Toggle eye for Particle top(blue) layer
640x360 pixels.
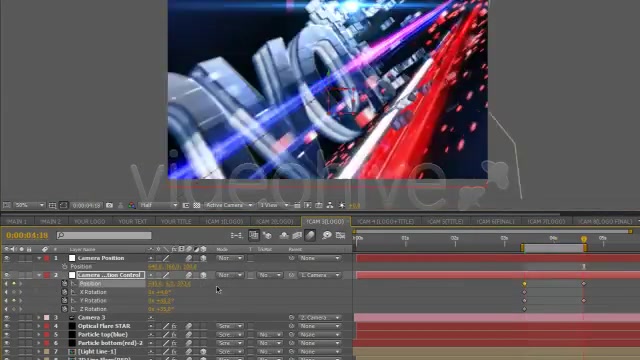tap(7, 334)
